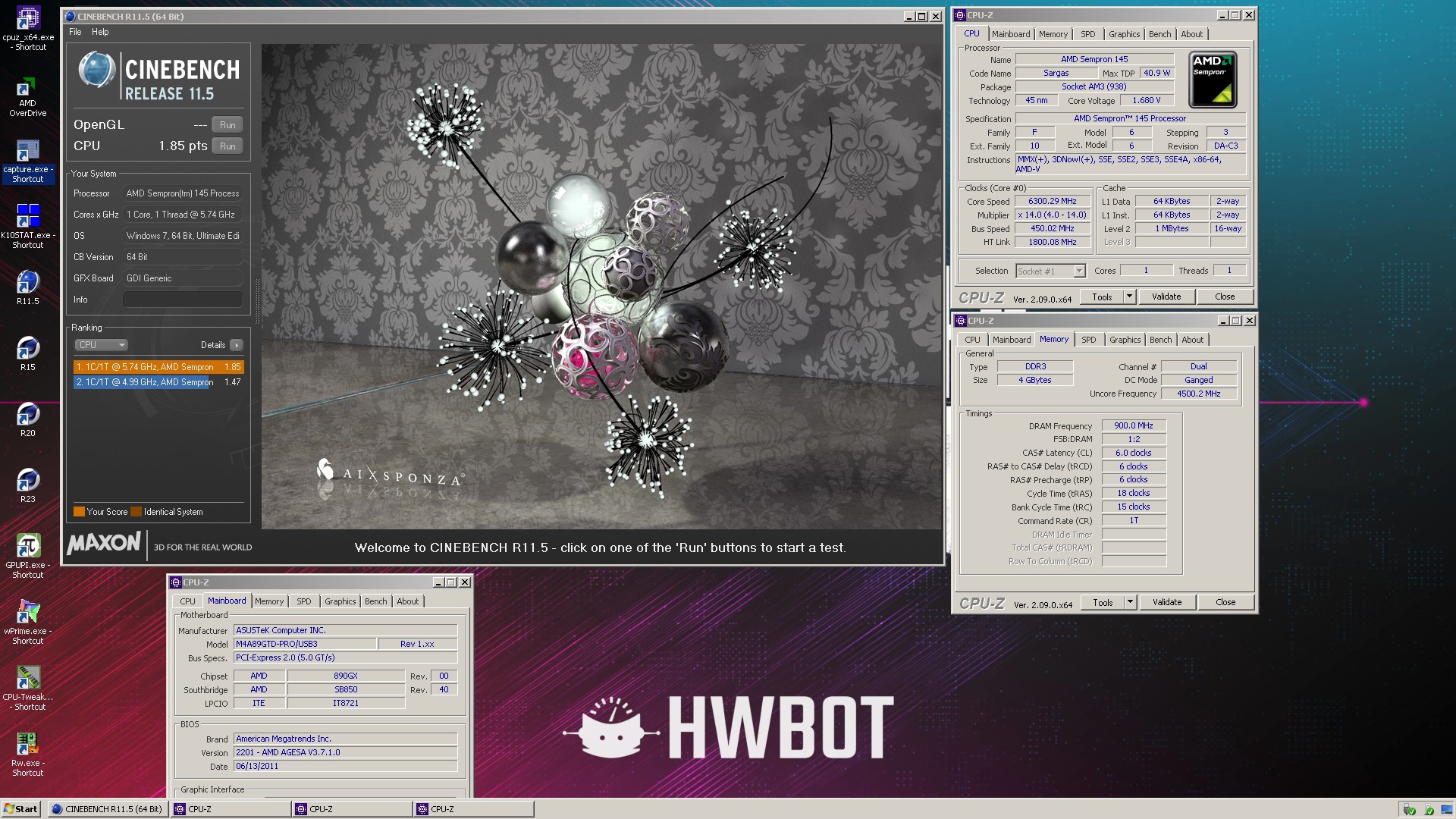Open Memory tab in Mainboard CPU-Z window

[269, 601]
